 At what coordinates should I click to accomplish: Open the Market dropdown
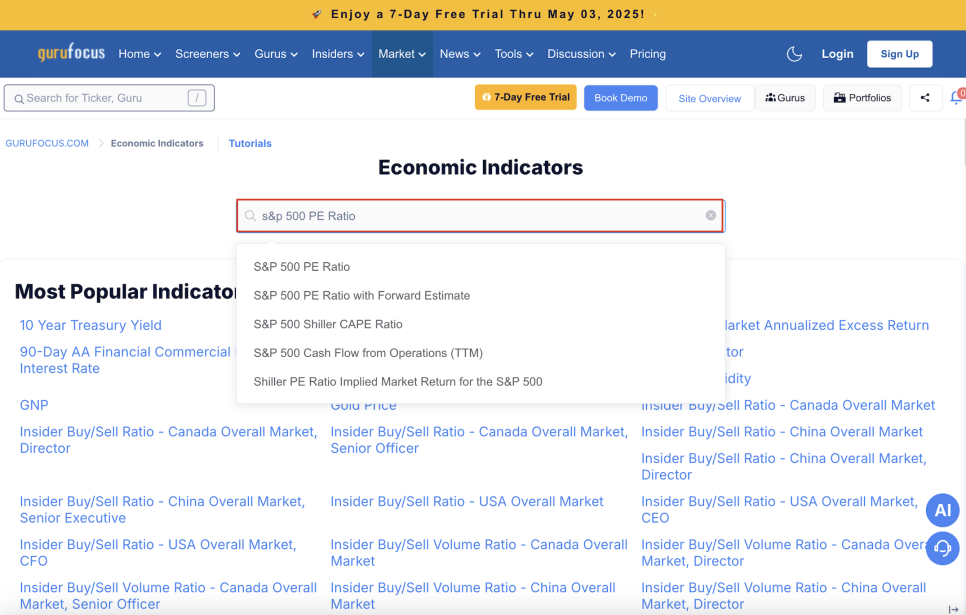pyautogui.click(x=402, y=54)
